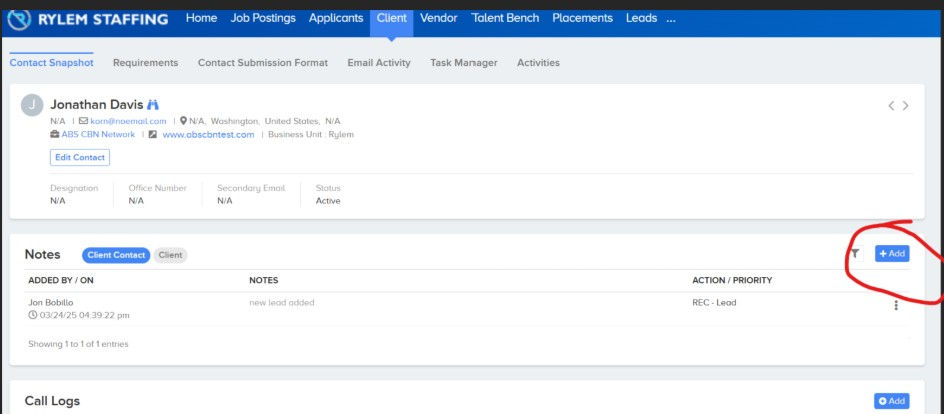Open the Talent Bench menu
This screenshot has height=414, width=944.
pyautogui.click(x=505, y=18)
